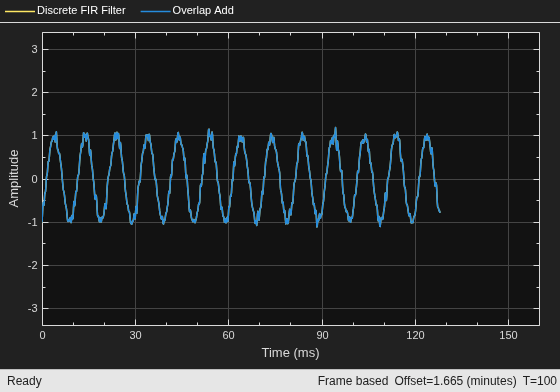Click the amplitude 3 tick label

(34, 49)
